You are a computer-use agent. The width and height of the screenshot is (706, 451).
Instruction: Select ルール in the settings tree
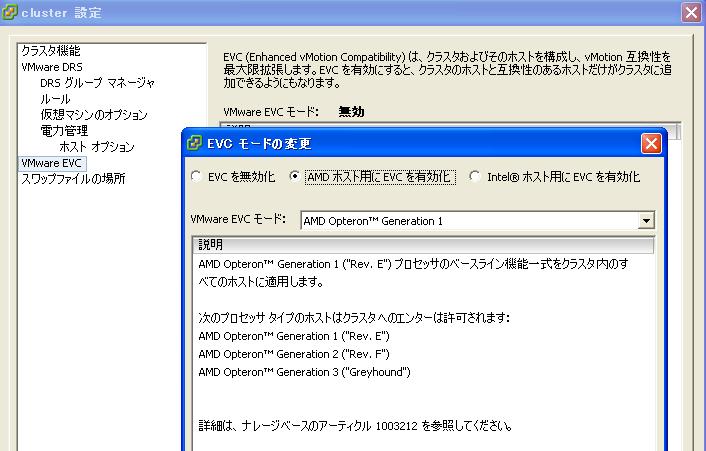coord(55,99)
